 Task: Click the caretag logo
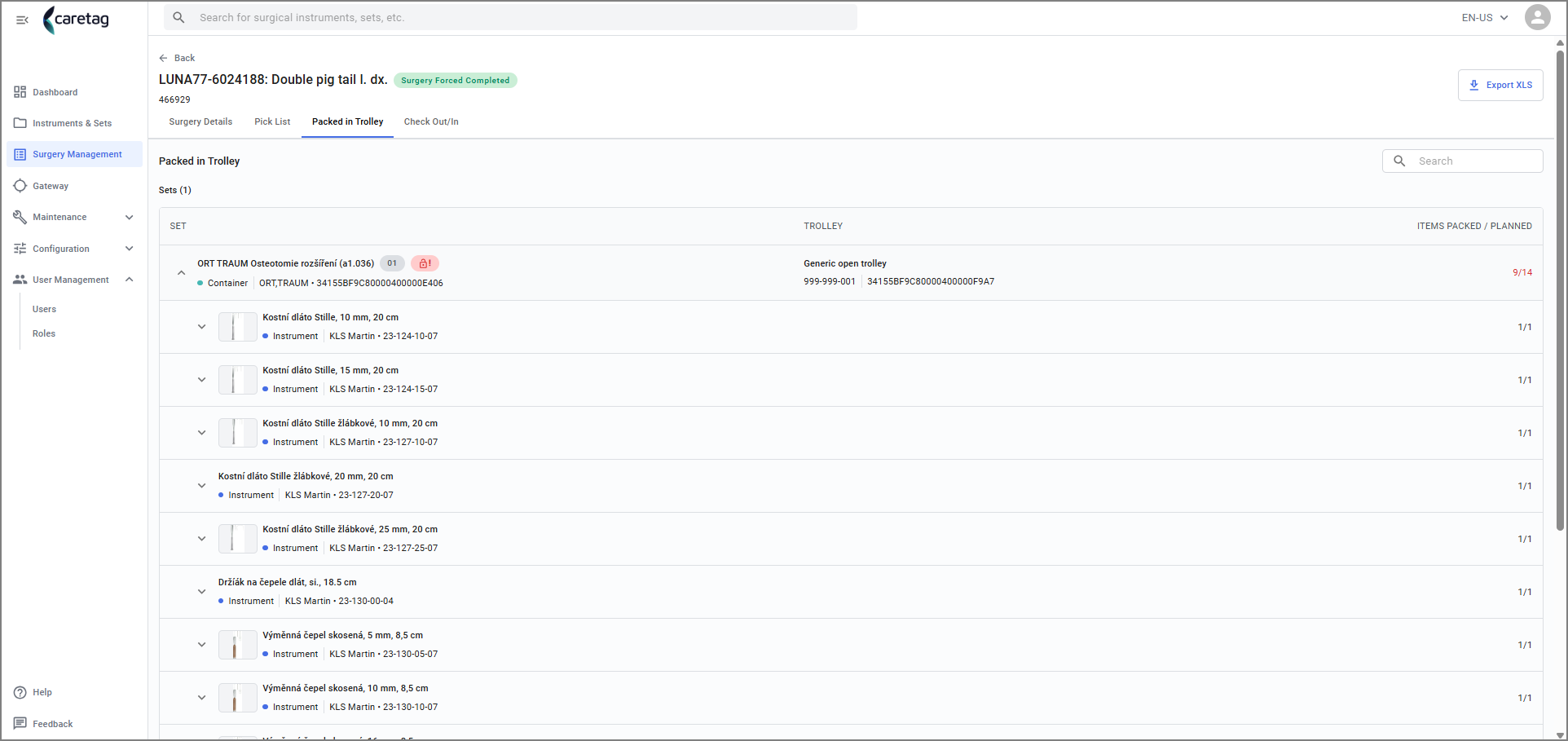(76, 20)
